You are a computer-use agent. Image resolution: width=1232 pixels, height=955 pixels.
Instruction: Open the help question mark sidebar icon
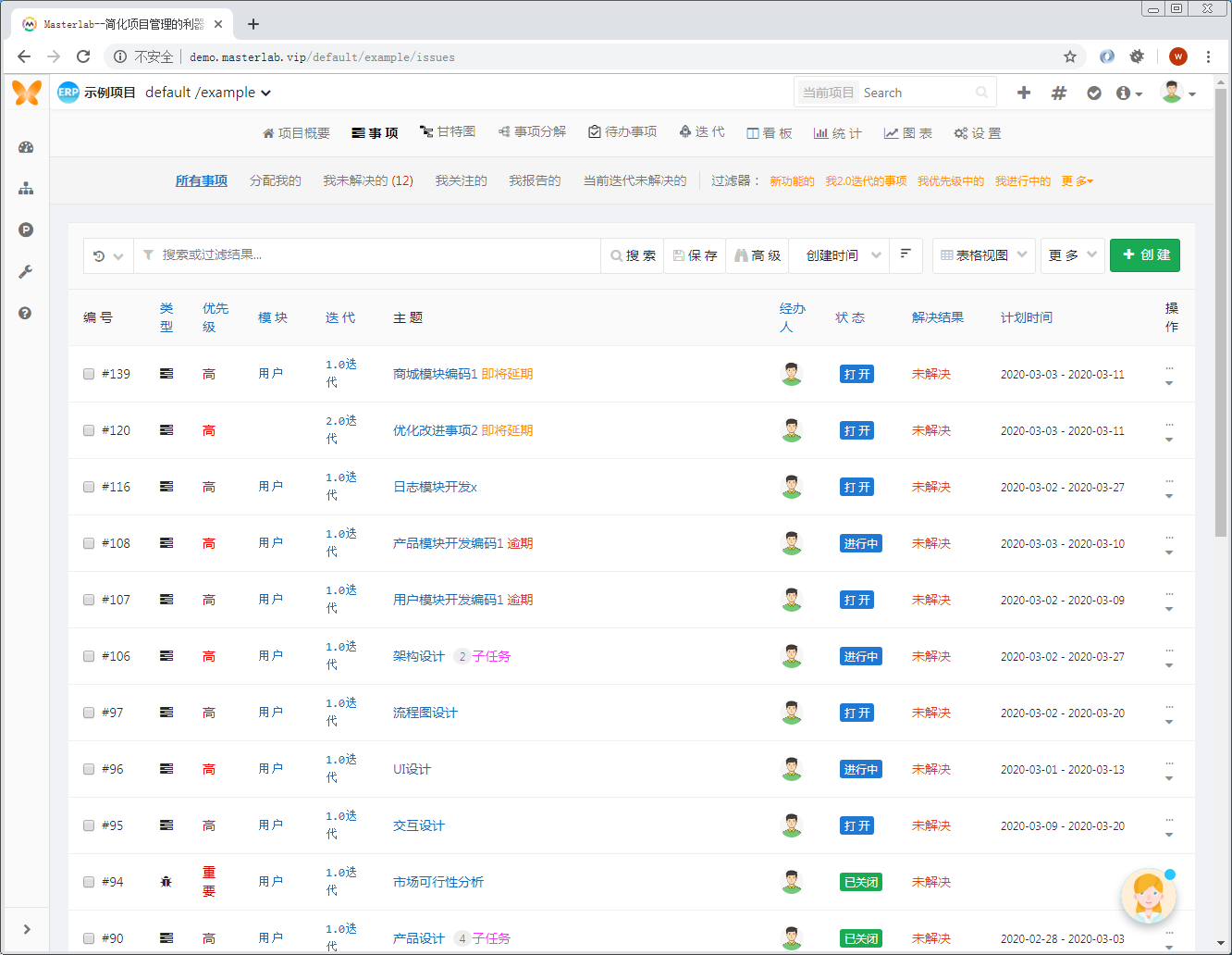coord(26,313)
